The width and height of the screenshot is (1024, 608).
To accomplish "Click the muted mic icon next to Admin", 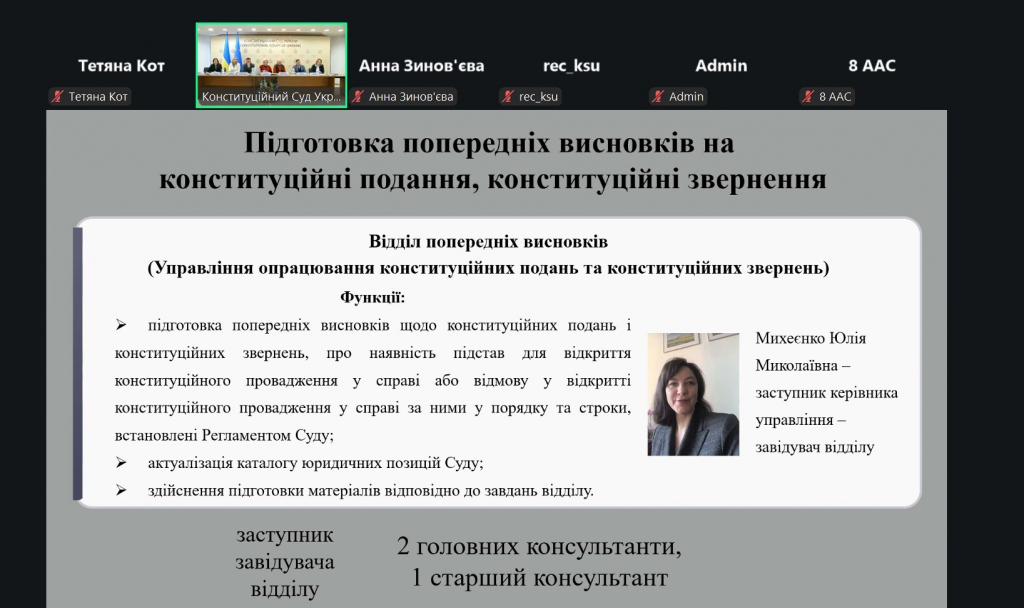I will [x=658, y=97].
